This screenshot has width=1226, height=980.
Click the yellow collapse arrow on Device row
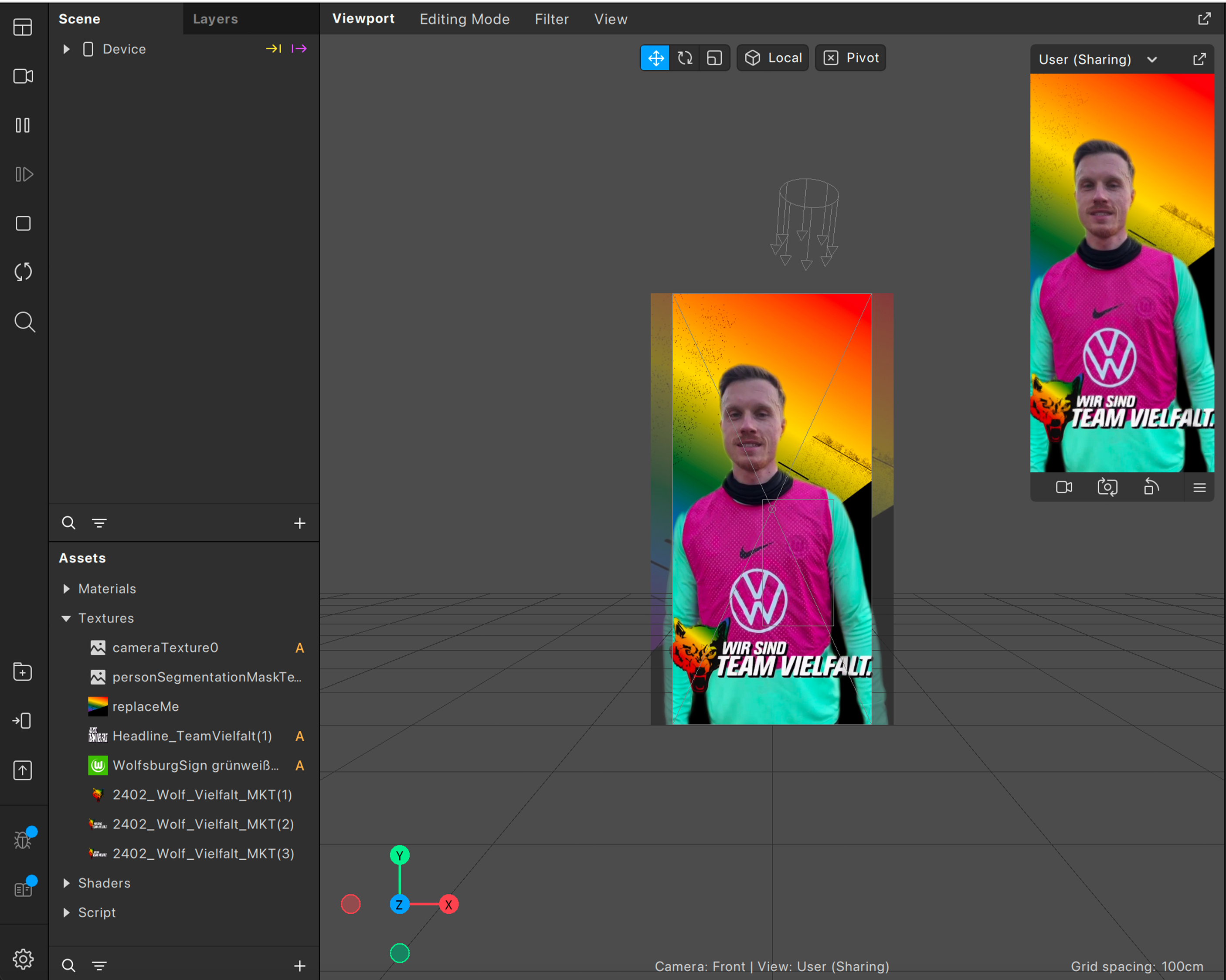click(x=274, y=49)
